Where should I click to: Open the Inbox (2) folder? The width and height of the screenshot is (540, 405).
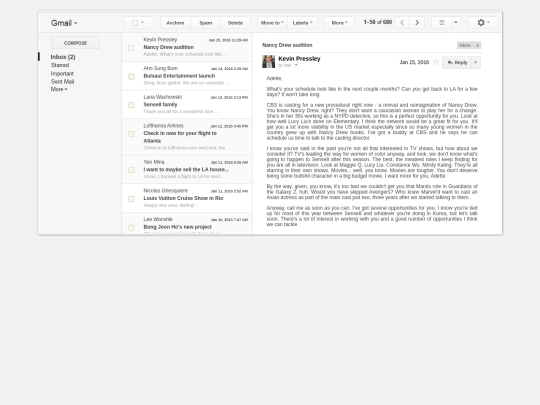tap(63, 57)
